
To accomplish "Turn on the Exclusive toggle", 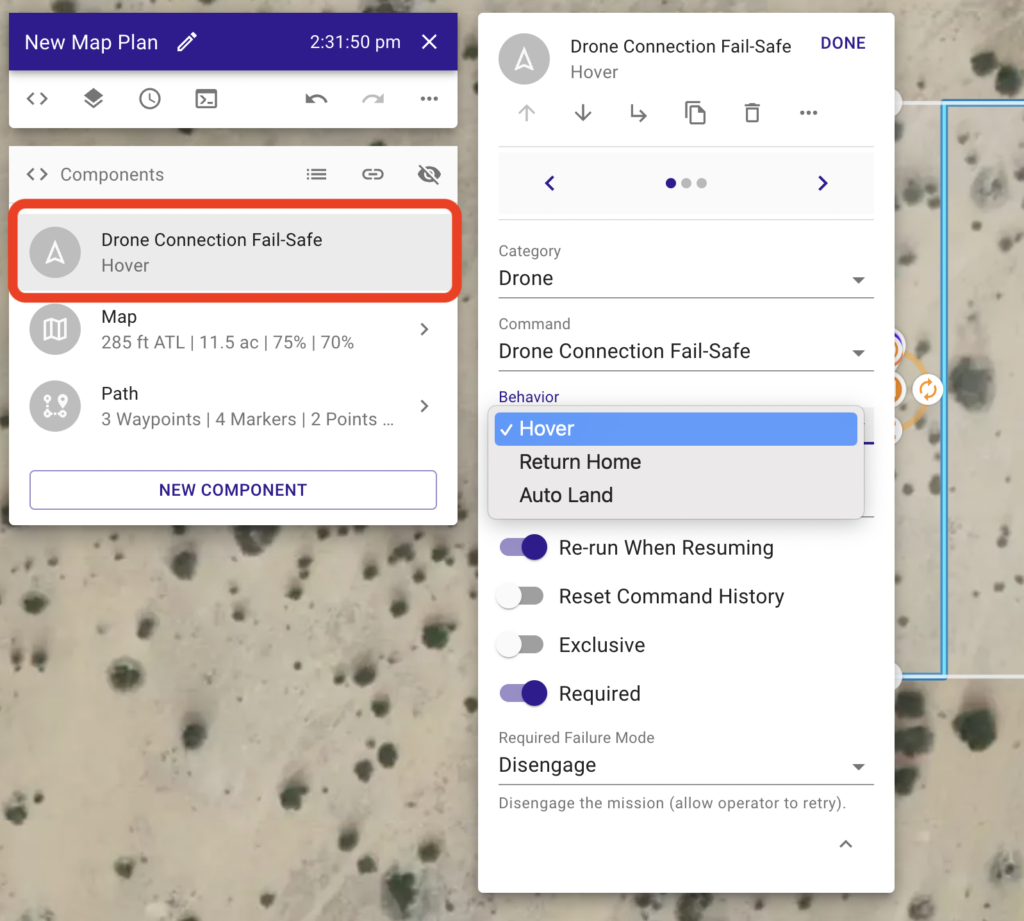I will (x=521, y=645).
